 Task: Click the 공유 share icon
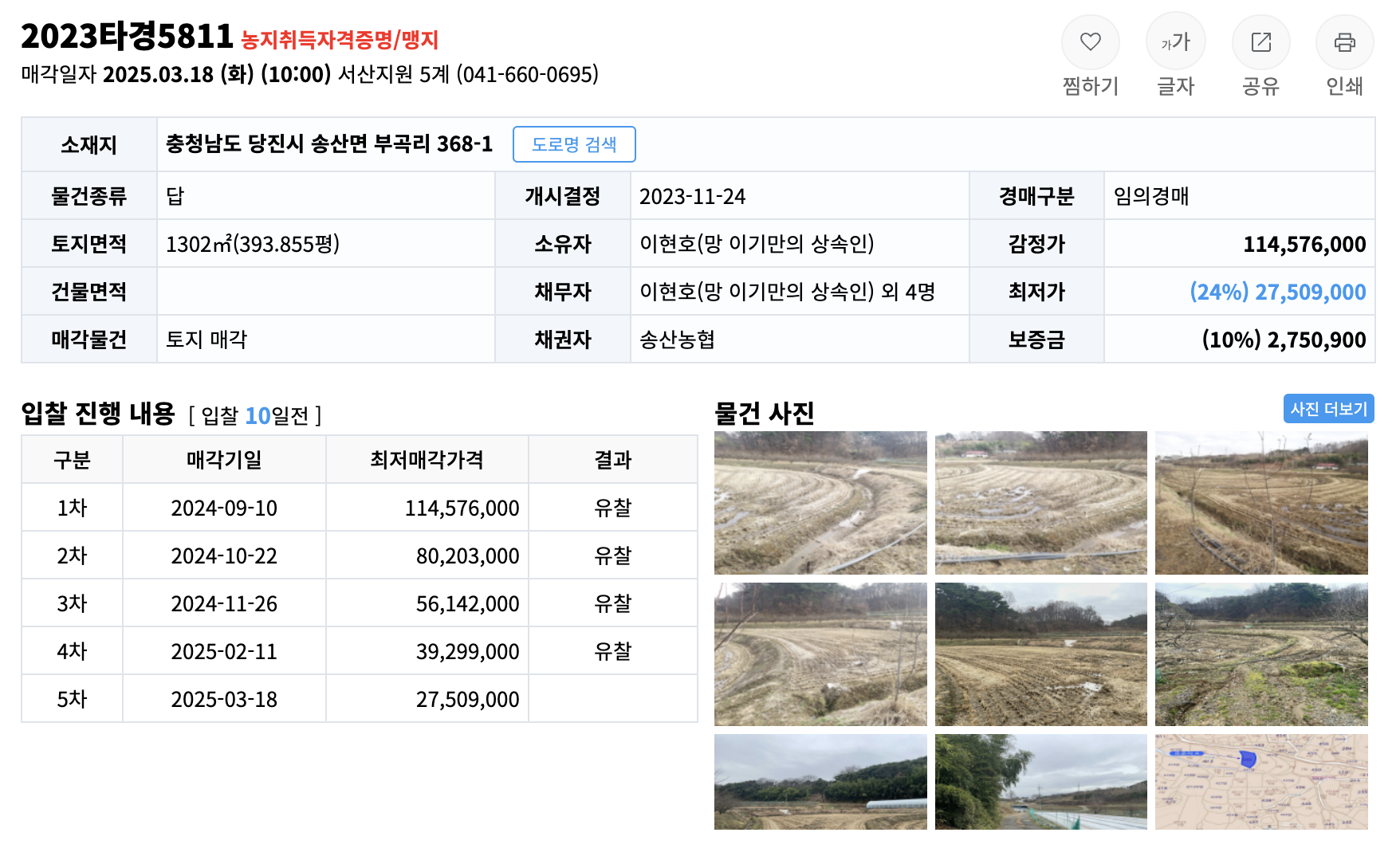(x=1260, y=42)
